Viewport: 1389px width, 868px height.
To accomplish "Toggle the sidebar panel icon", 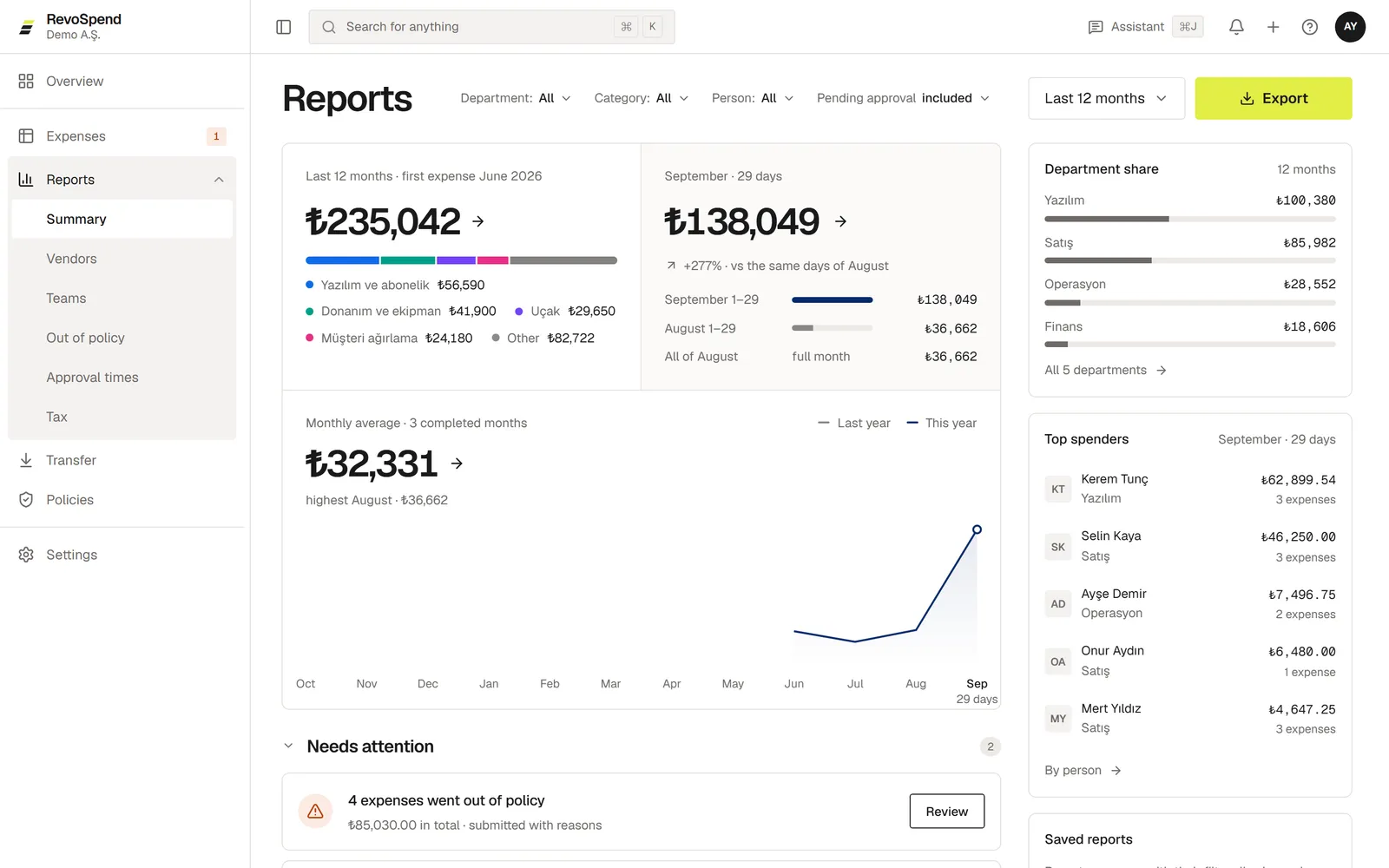I will click(x=283, y=27).
